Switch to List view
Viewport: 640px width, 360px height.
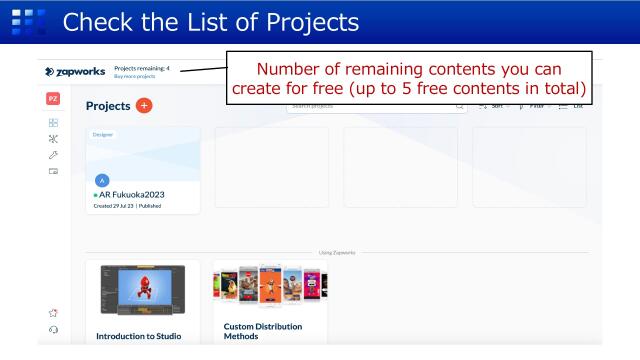coord(571,107)
